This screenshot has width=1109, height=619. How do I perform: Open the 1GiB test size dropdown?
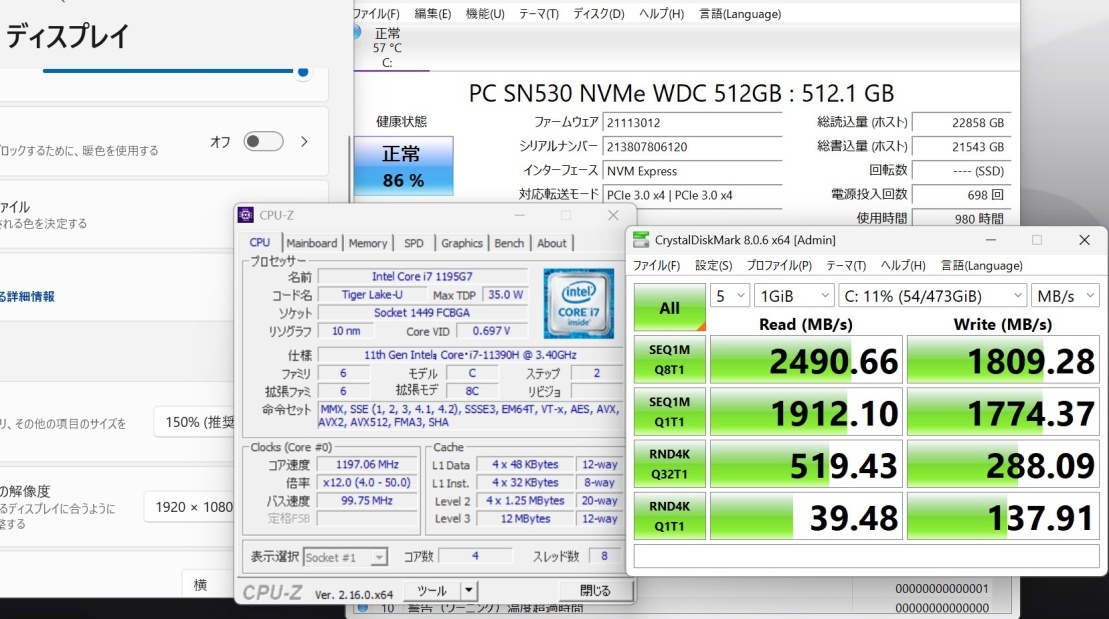(794, 296)
